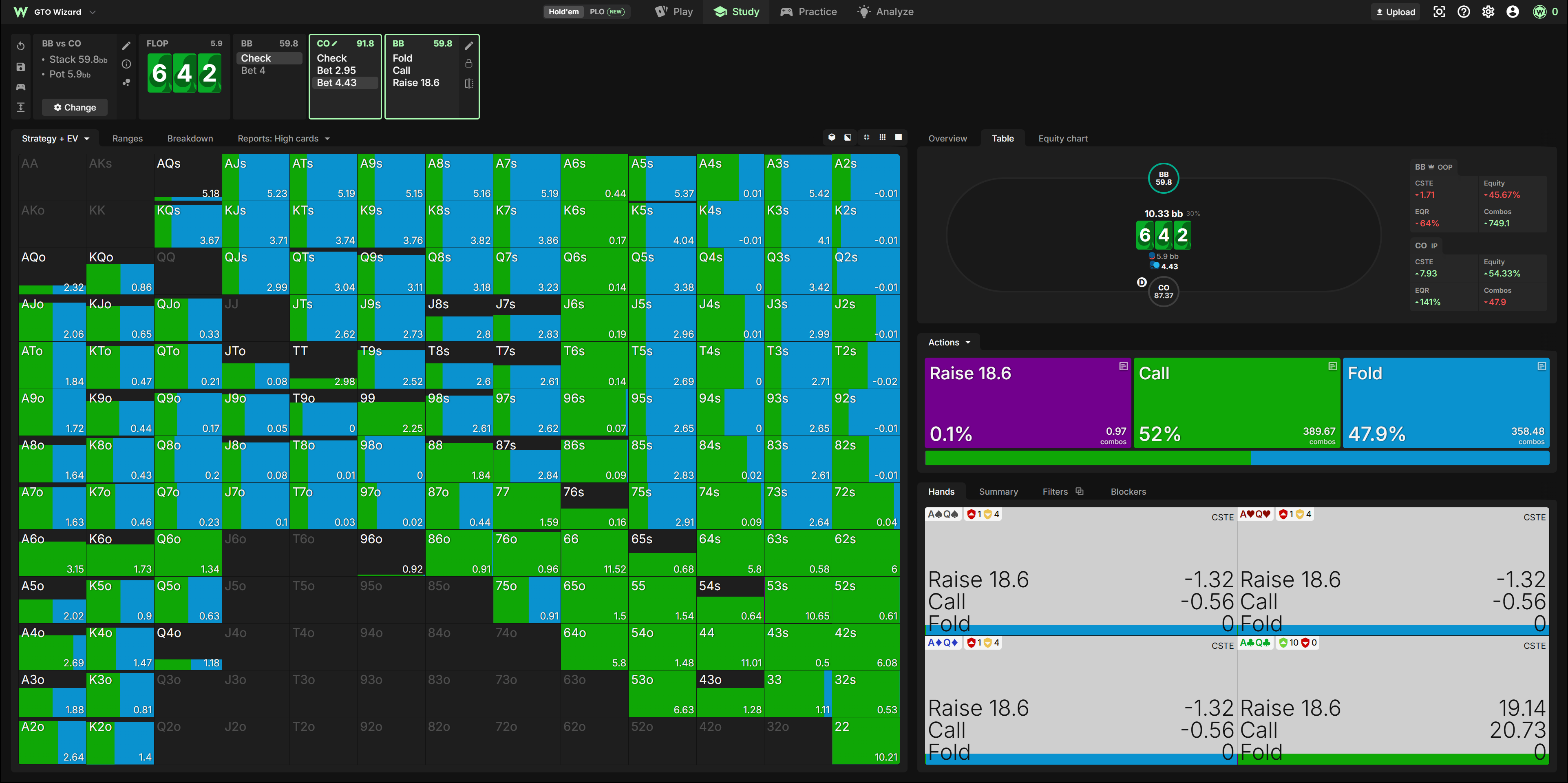Click pencil icon in BB Fold/Call card

click(x=469, y=46)
